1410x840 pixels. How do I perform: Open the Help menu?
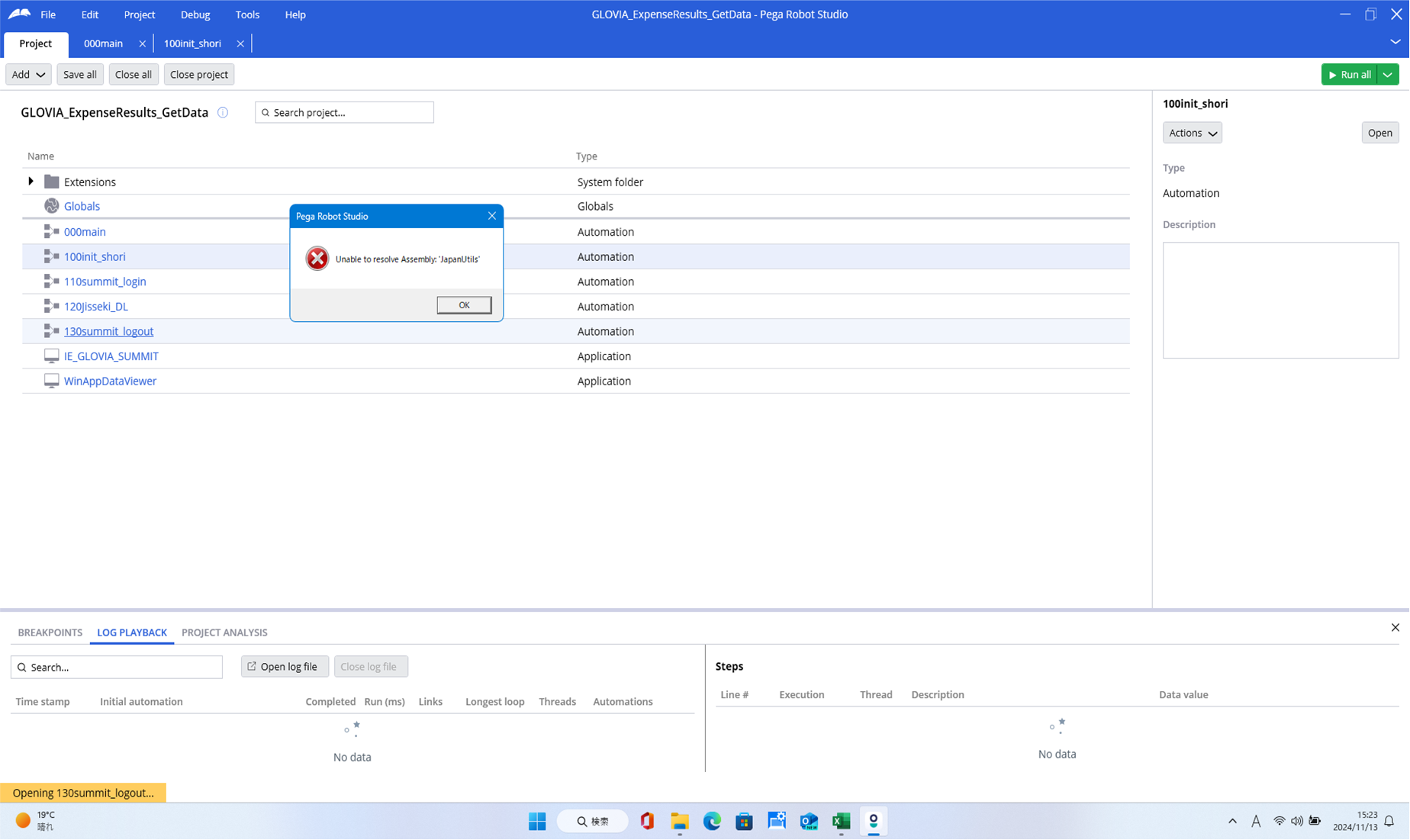(x=295, y=14)
